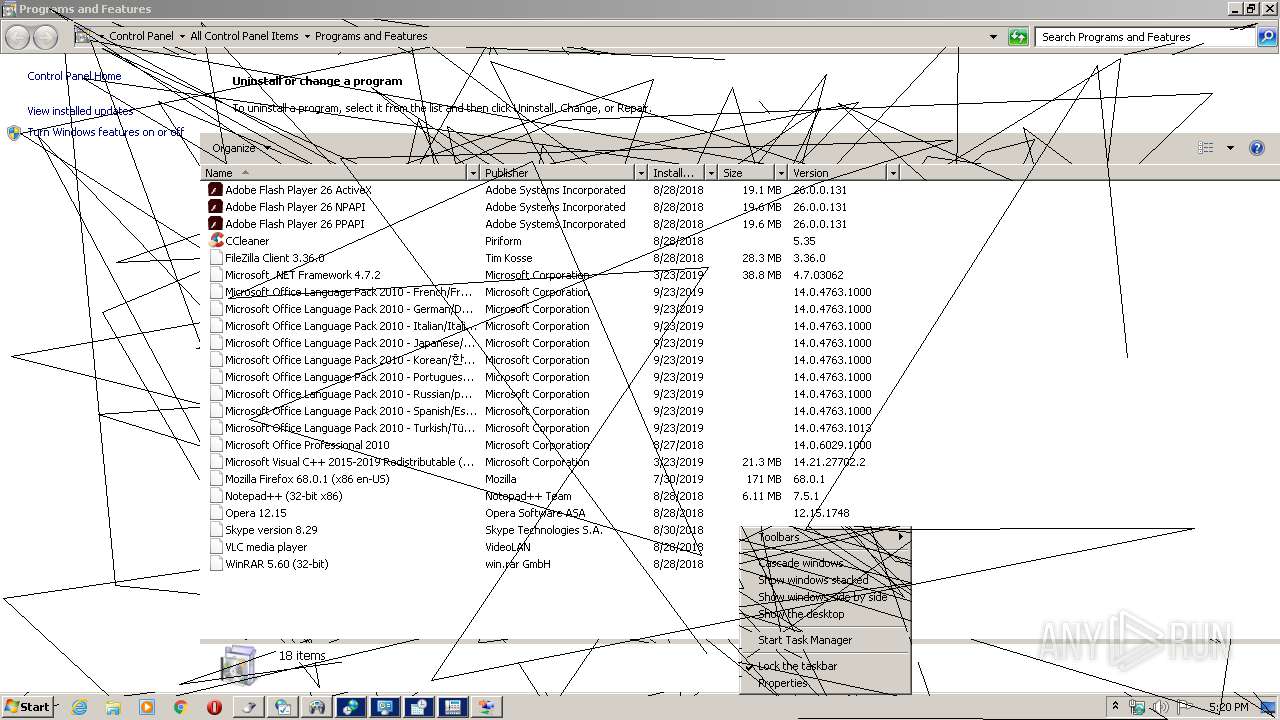
Task: Open Windows Explorer folder taskbar icon
Action: [113, 707]
